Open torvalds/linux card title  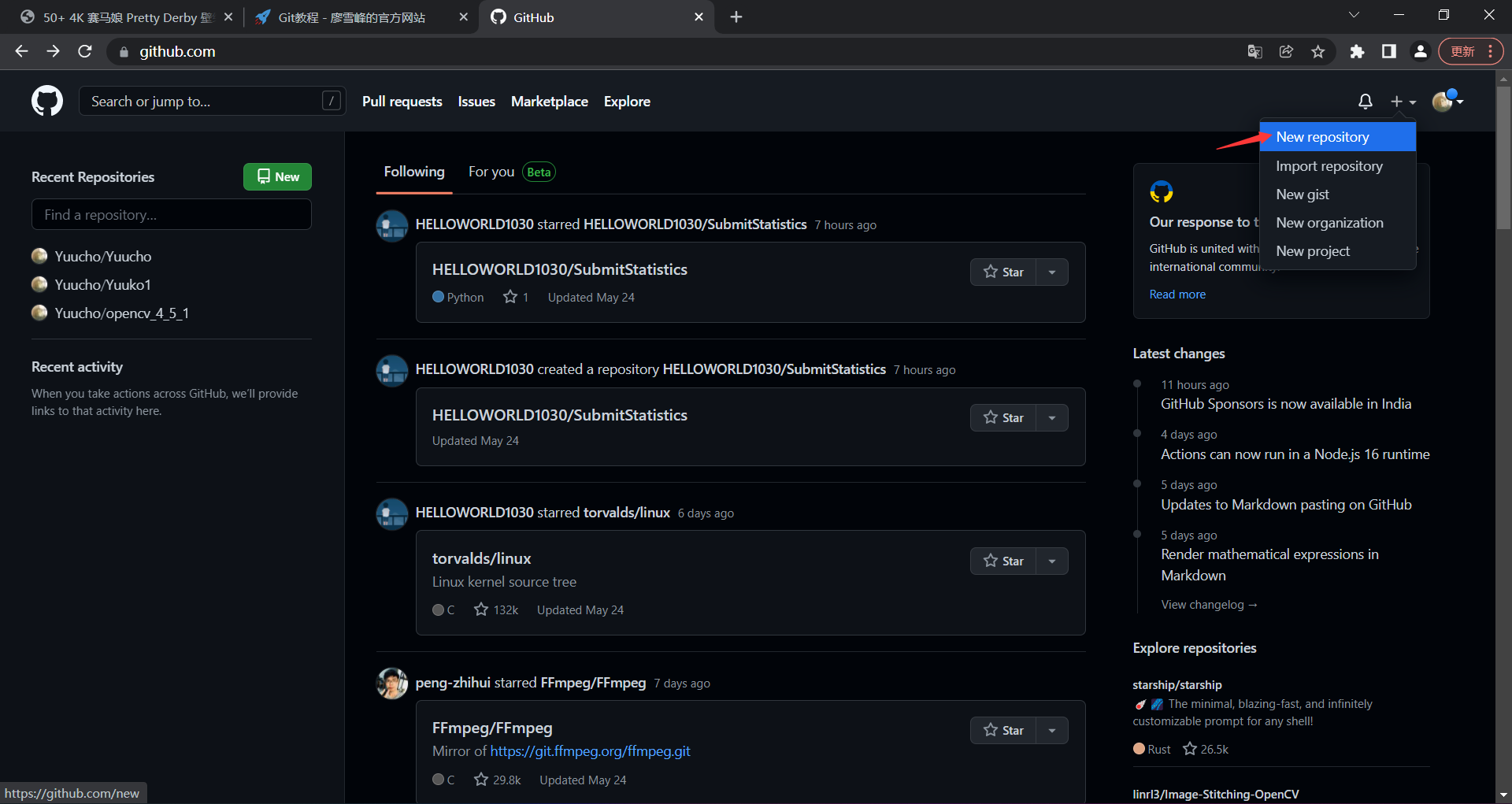[481, 558]
